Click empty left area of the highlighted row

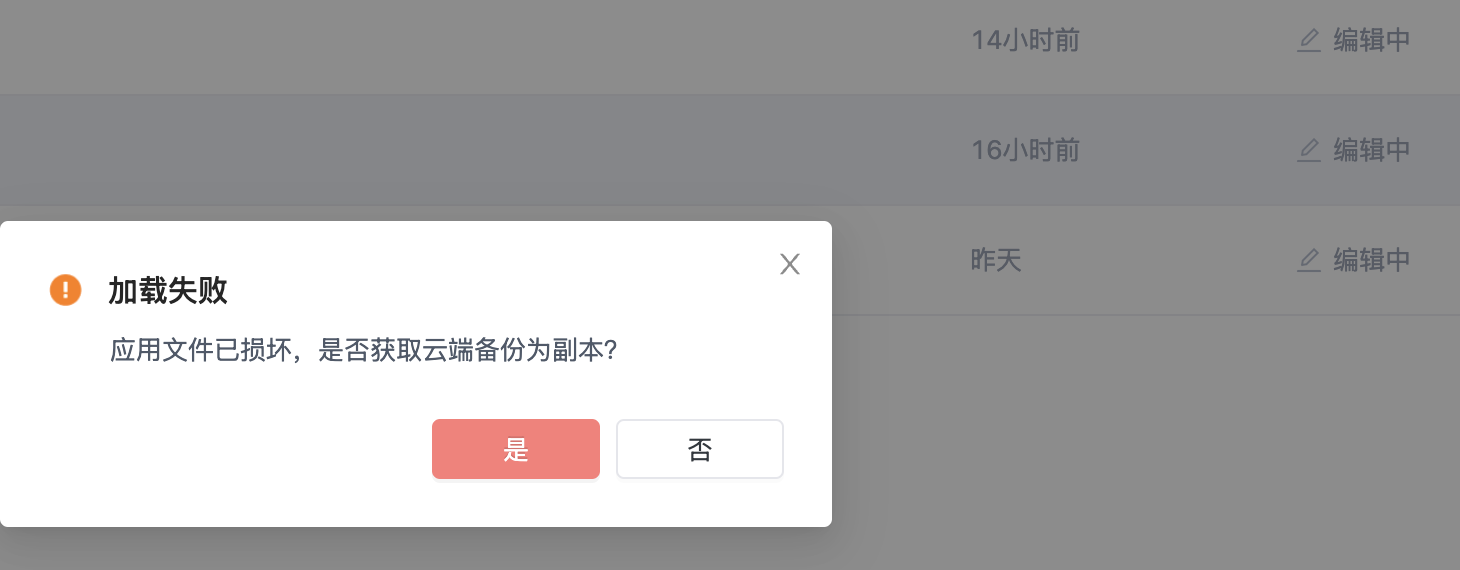click(400, 150)
